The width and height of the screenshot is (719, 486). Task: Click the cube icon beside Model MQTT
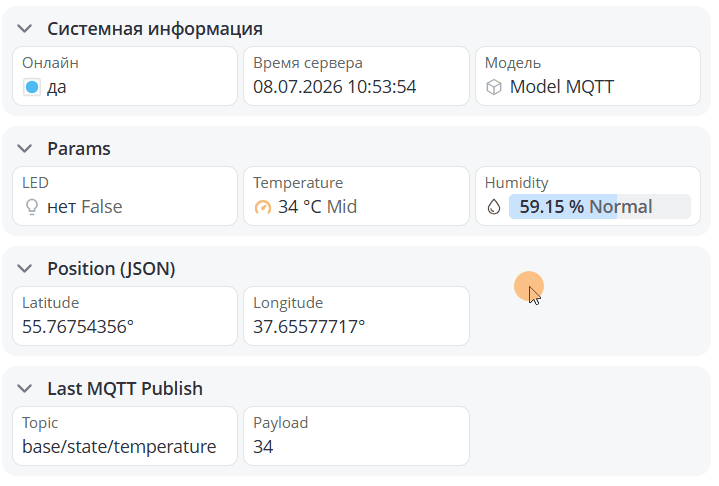[494, 87]
